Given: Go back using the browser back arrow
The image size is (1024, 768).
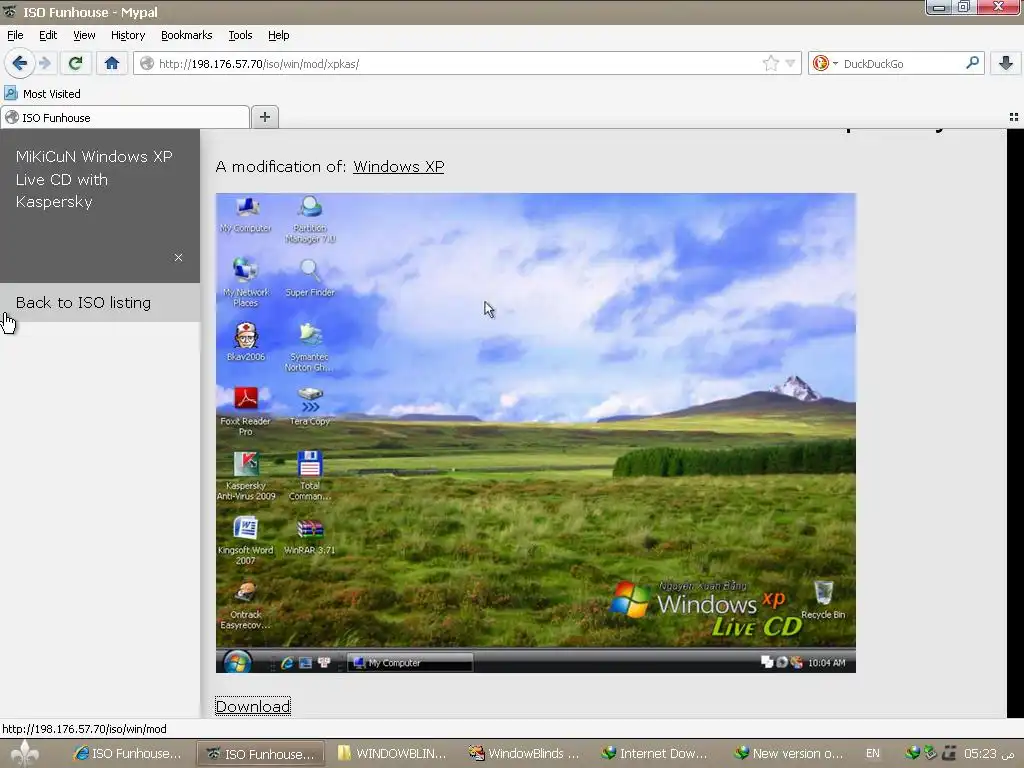Looking at the screenshot, I should pyautogui.click(x=20, y=63).
